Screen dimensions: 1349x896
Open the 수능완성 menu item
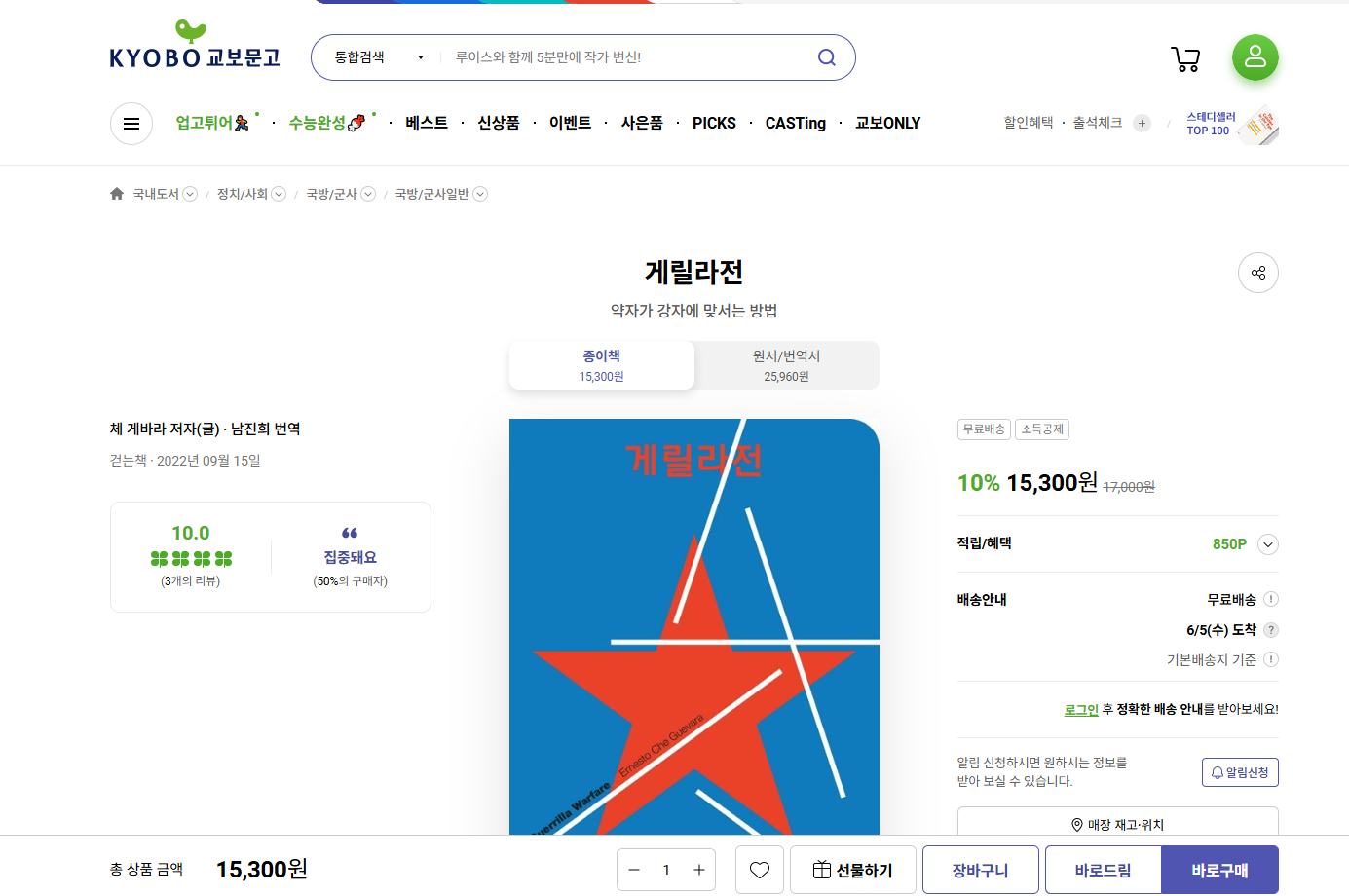tap(327, 123)
